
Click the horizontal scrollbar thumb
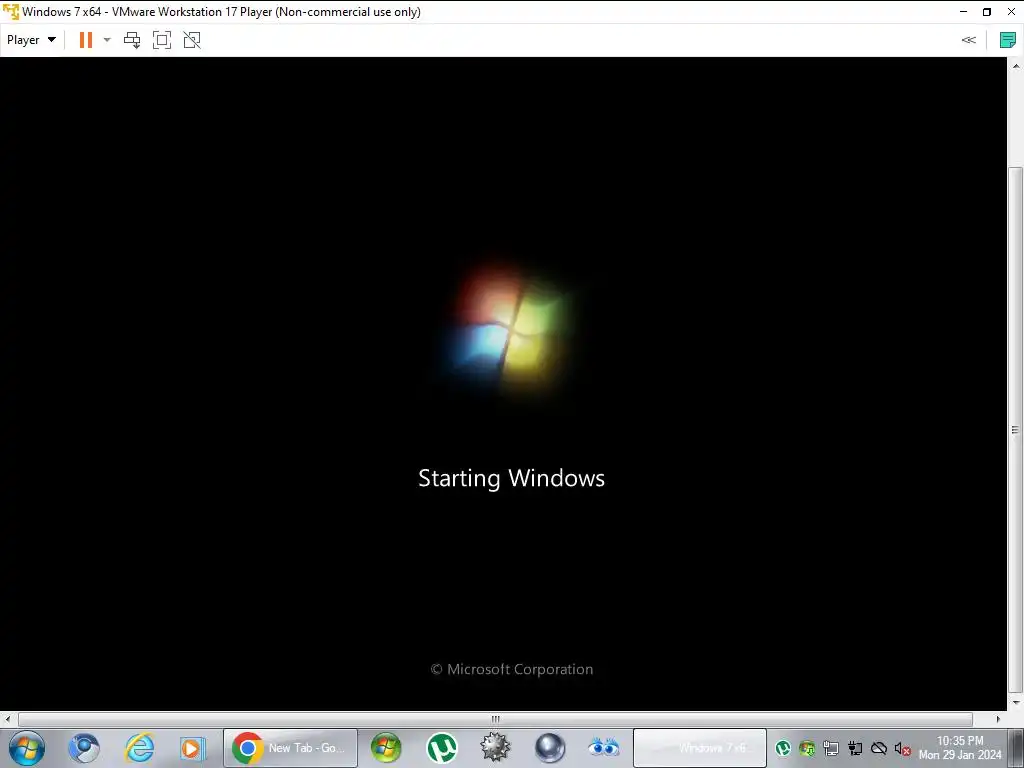click(x=496, y=719)
